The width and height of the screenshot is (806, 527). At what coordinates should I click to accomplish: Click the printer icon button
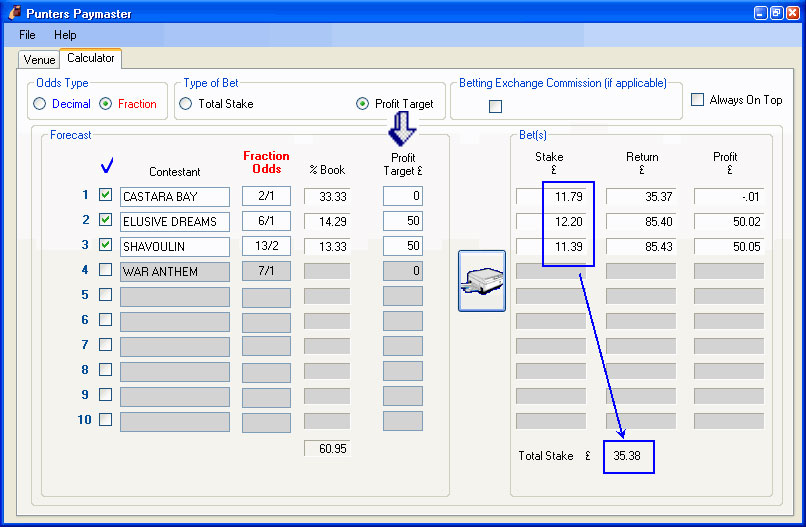(482, 281)
